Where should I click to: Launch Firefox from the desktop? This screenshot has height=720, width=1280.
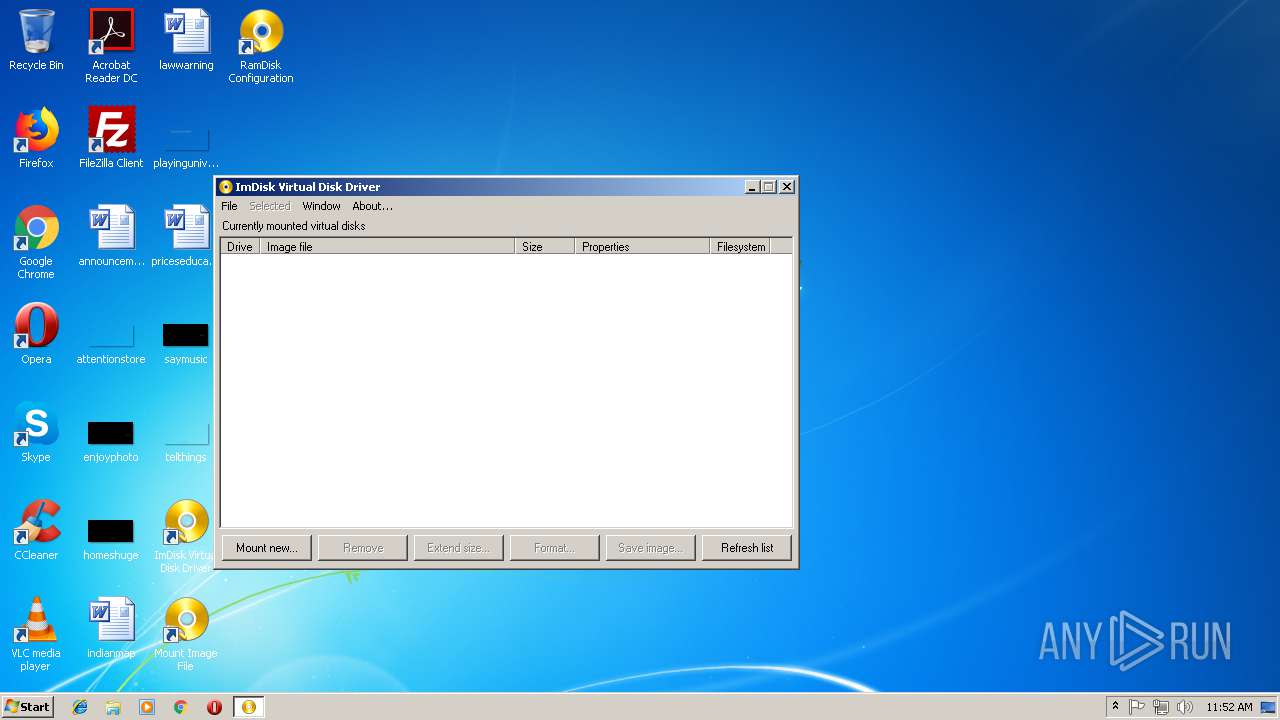point(36,138)
